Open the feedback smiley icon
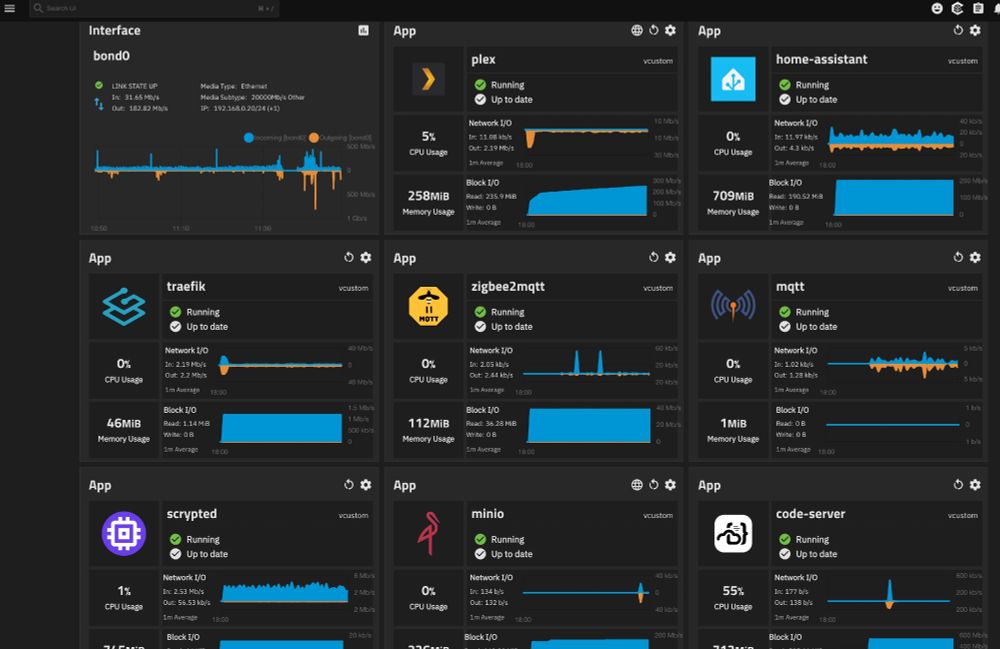1000x649 pixels. 937,8
